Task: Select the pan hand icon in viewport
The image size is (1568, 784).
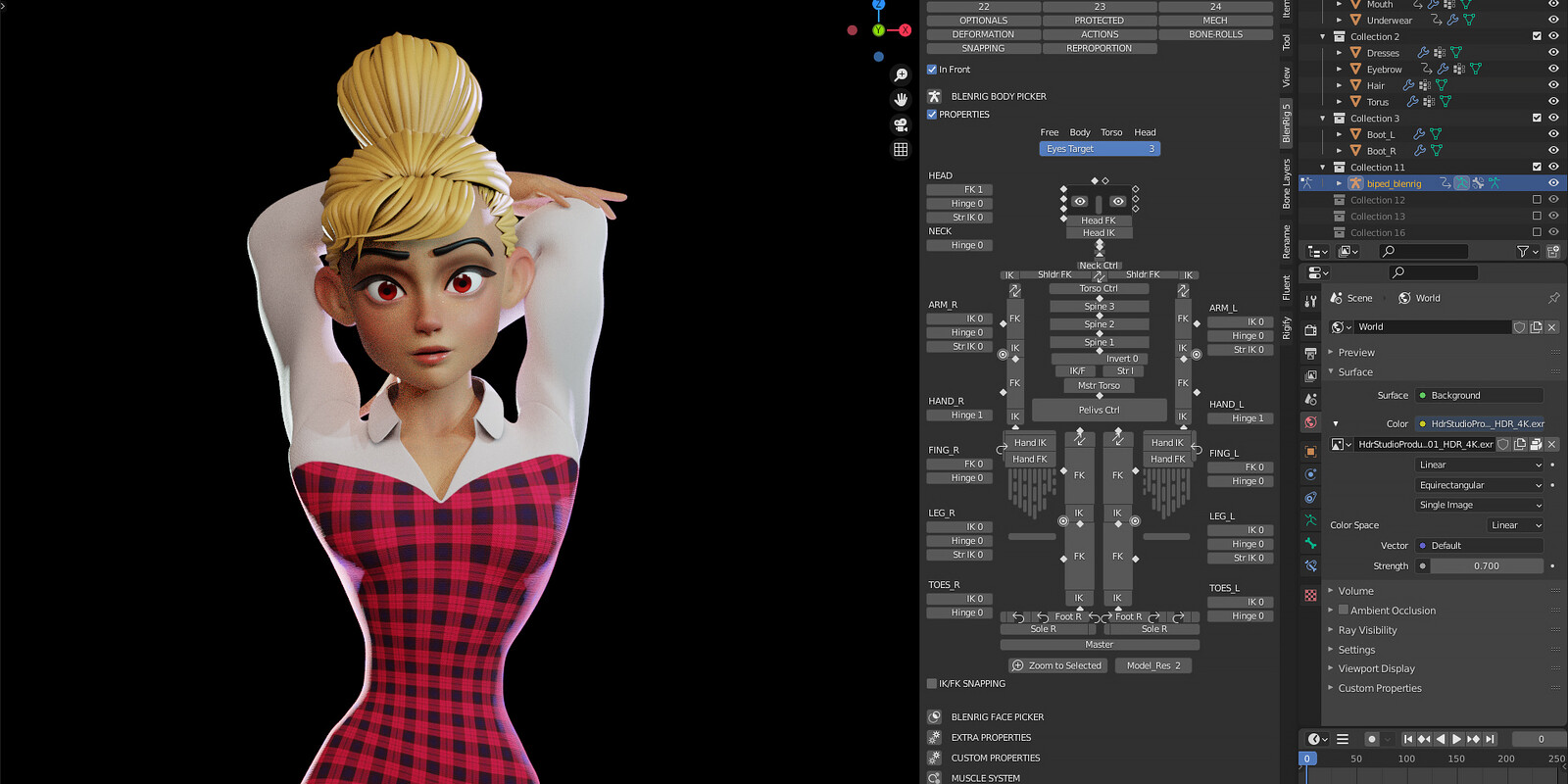Action: (901, 99)
